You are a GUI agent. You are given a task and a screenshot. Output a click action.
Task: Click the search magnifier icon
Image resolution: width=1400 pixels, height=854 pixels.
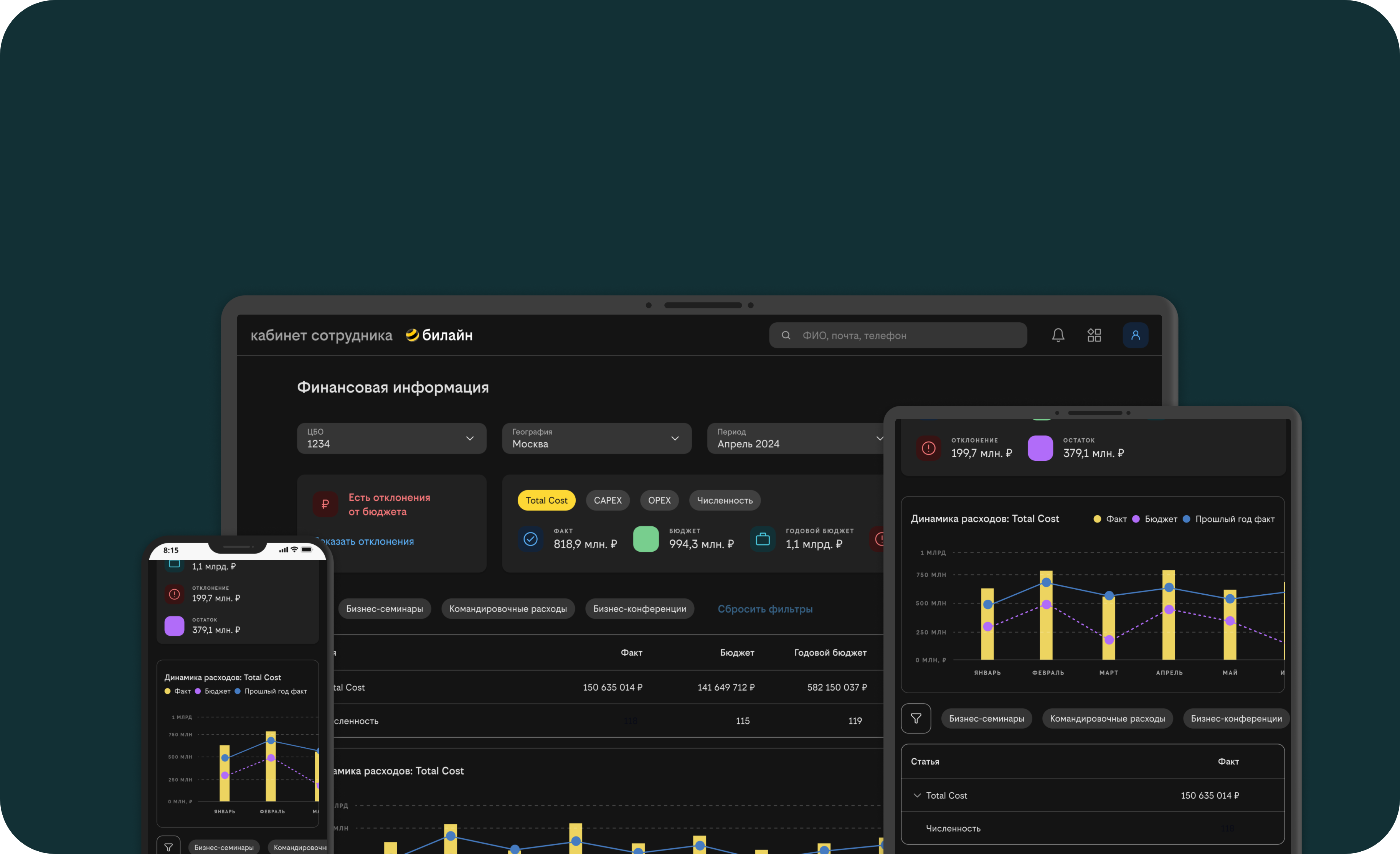(x=786, y=335)
